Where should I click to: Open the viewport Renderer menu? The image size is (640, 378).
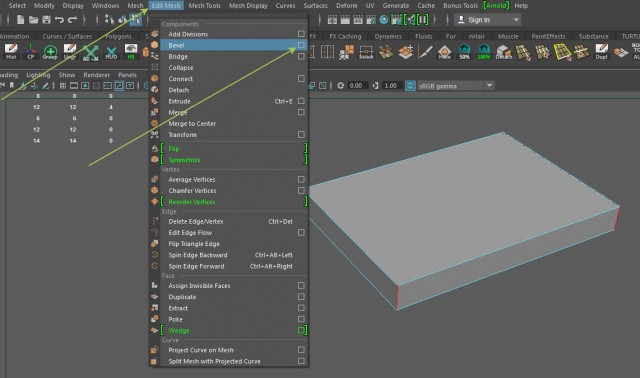pos(96,75)
